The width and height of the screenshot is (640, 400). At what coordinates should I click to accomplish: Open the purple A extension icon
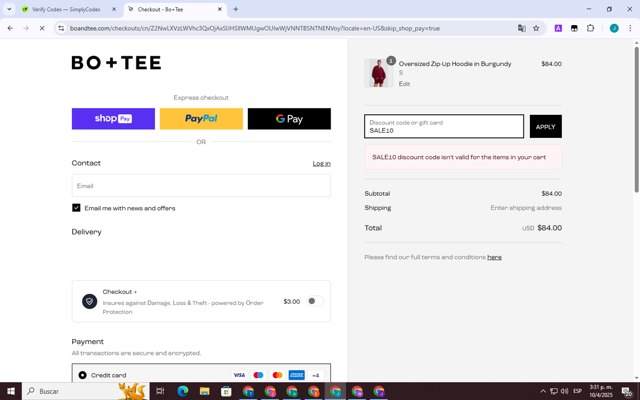[558, 28]
